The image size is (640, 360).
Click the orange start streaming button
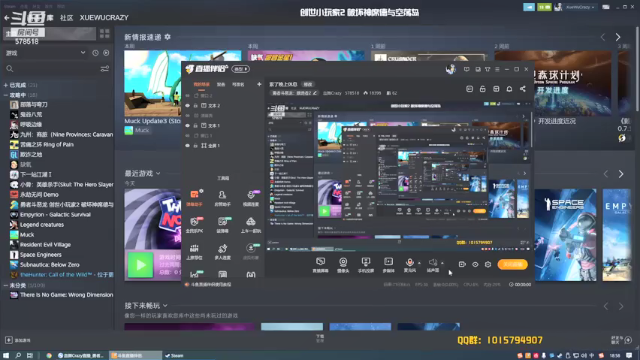tap(512, 264)
